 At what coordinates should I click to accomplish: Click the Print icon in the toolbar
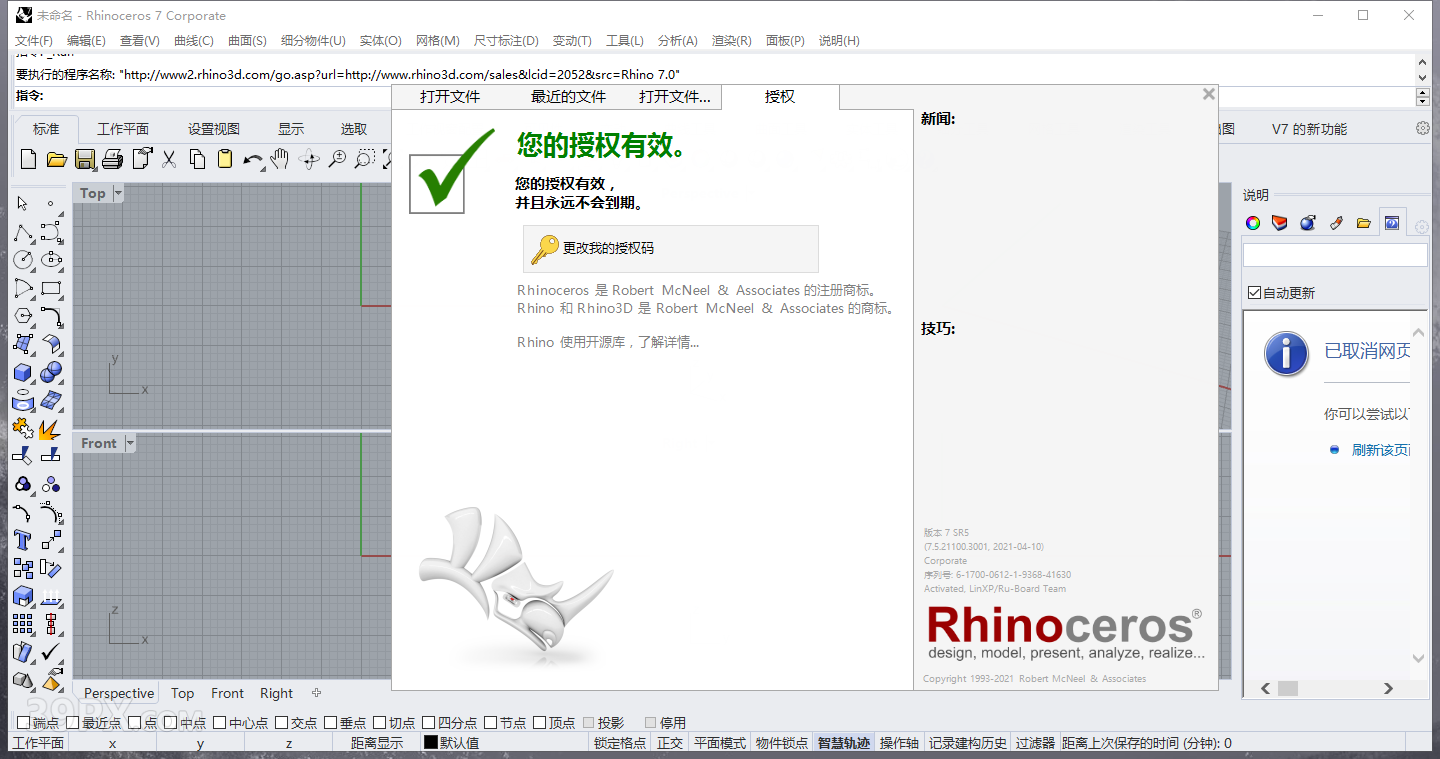[112, 159]
